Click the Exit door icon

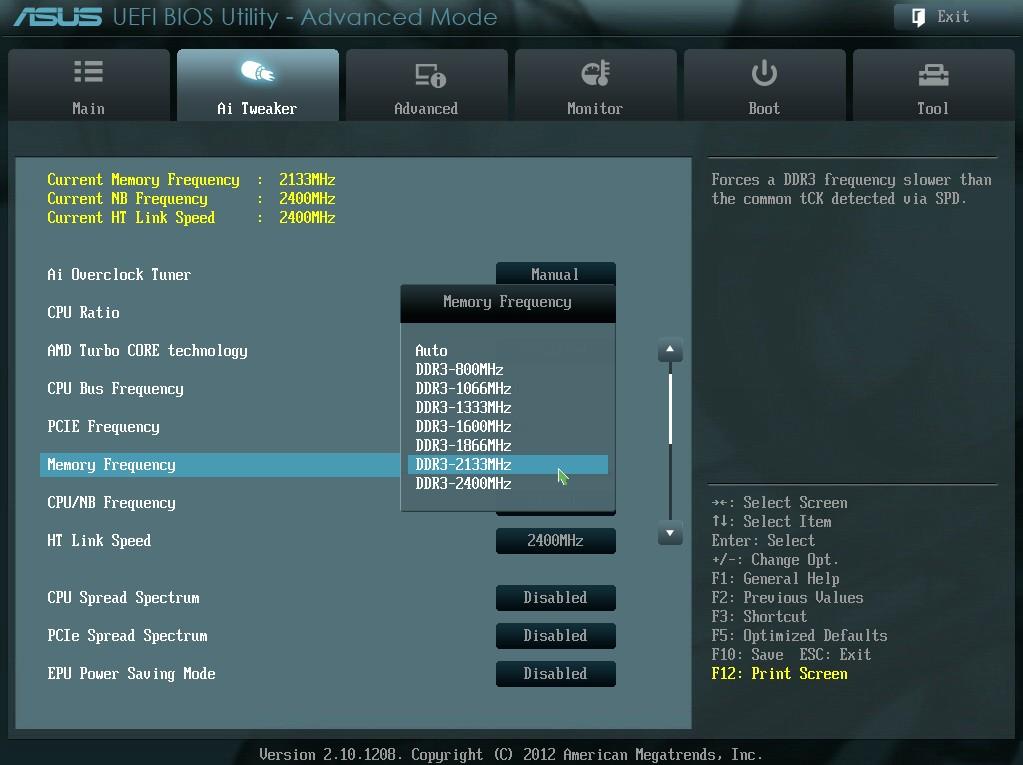918,17
